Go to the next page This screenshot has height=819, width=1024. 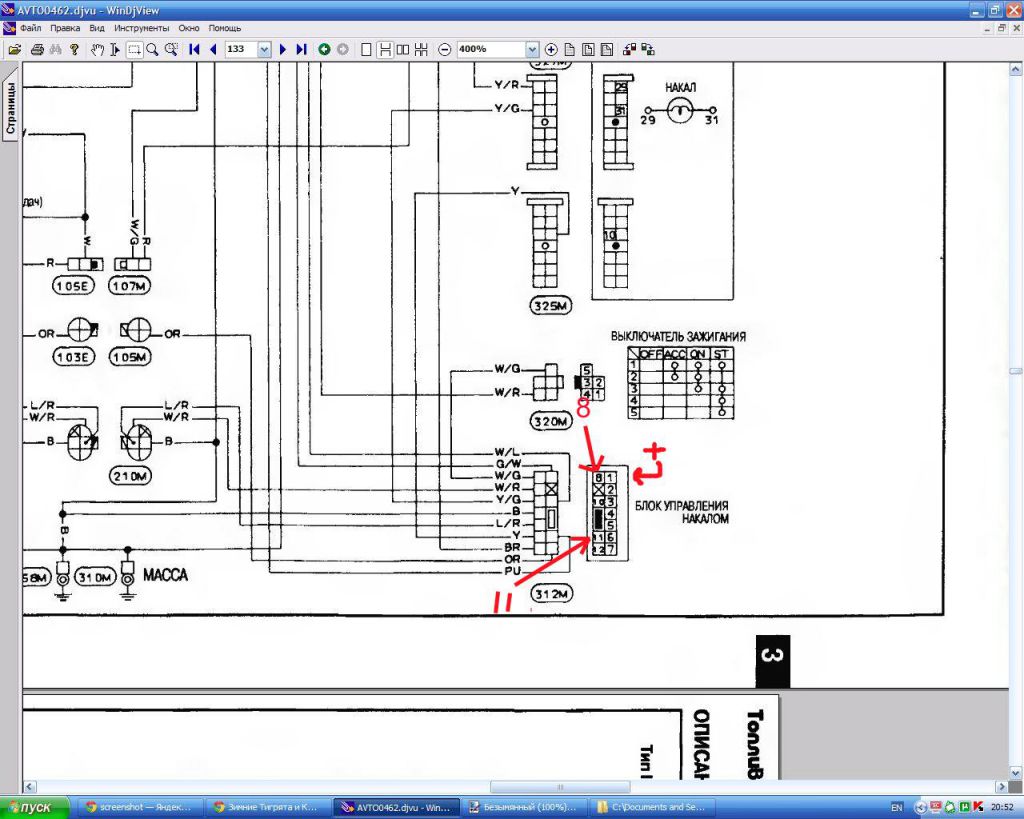point(283,49)
